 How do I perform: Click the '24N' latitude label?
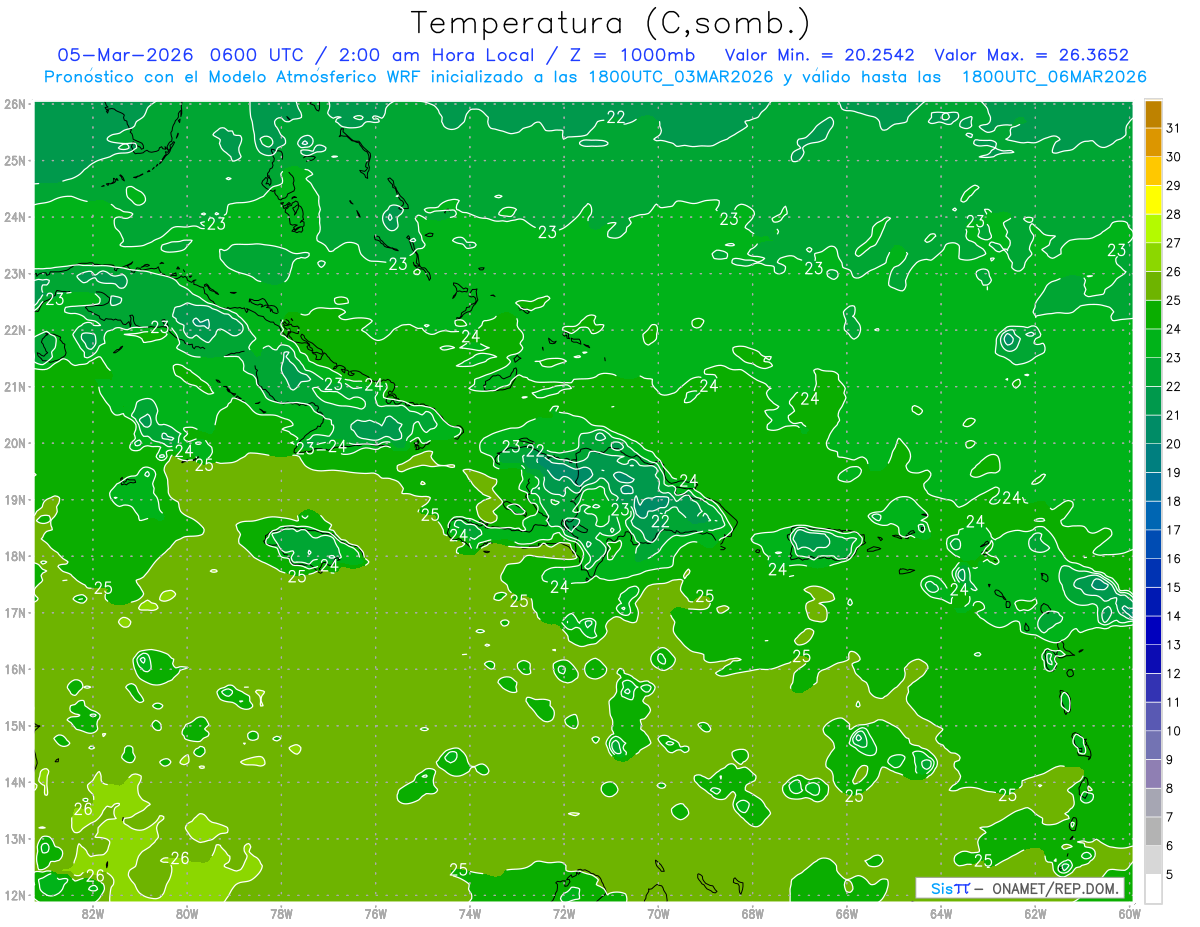click(15, 217)
